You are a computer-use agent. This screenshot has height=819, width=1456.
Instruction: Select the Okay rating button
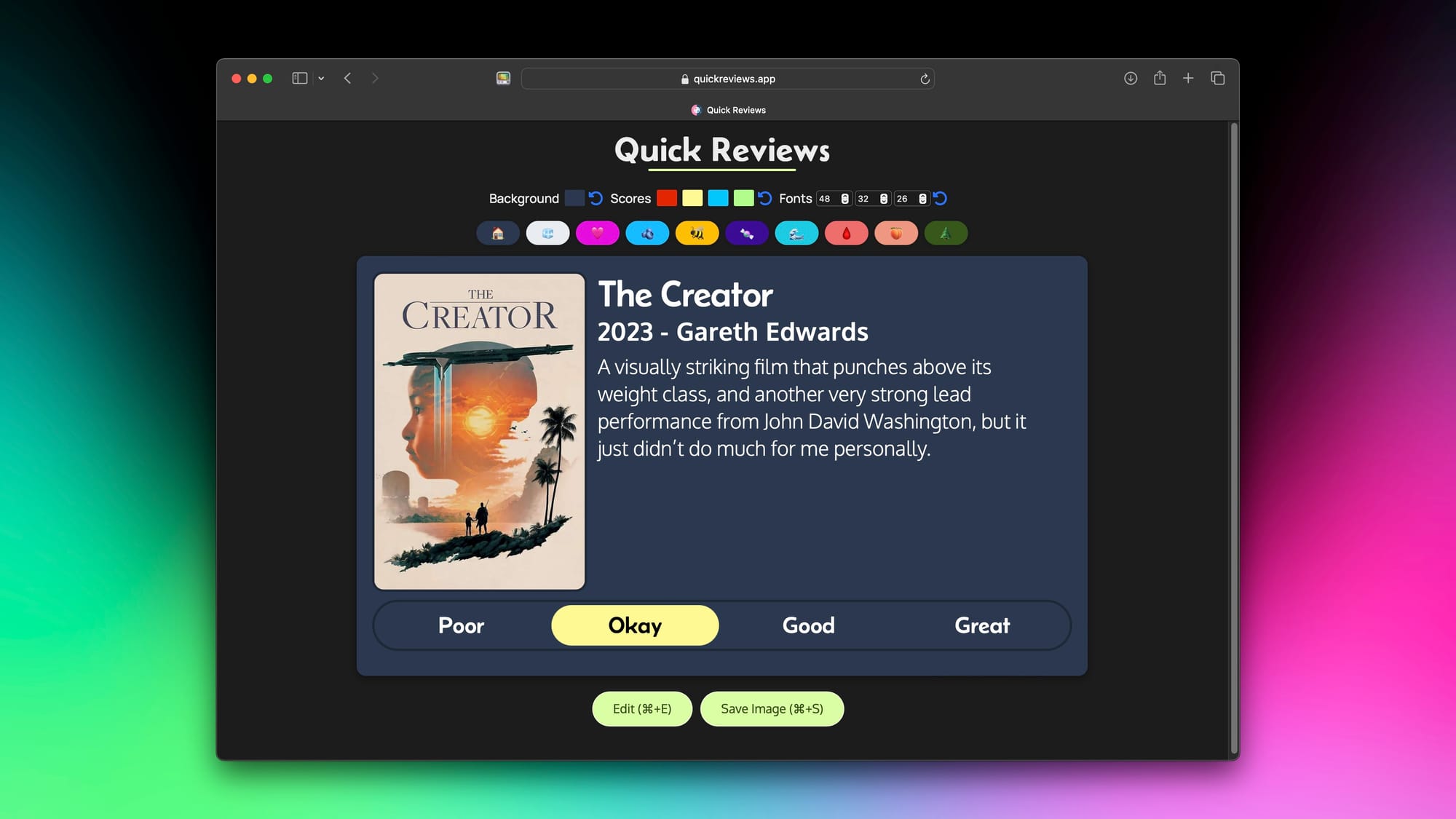click(634, 624)
